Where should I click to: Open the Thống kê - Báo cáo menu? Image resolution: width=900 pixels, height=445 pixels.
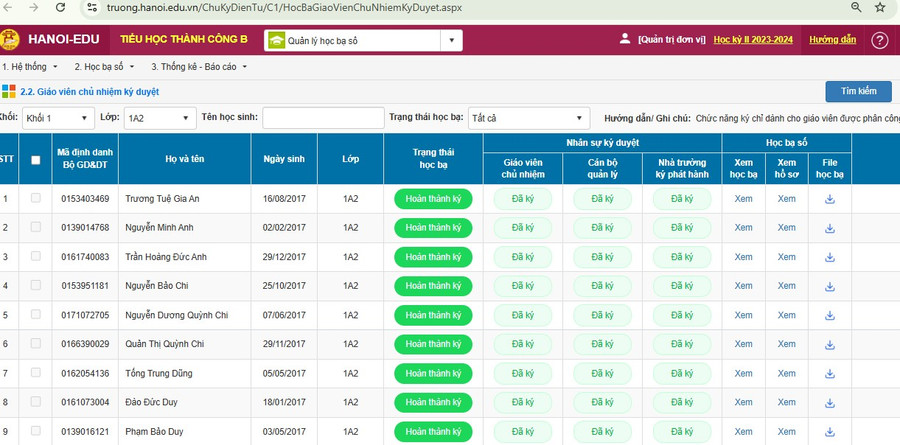tap(198, 67)
